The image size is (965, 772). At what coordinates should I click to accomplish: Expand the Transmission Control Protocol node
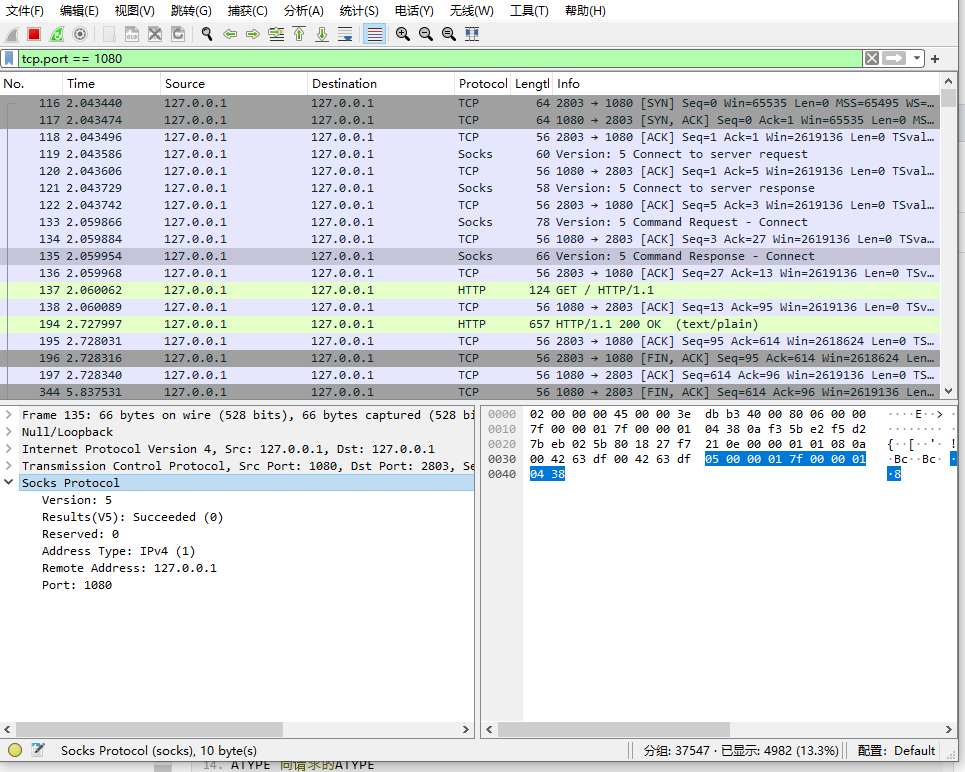tap(9, 466)
